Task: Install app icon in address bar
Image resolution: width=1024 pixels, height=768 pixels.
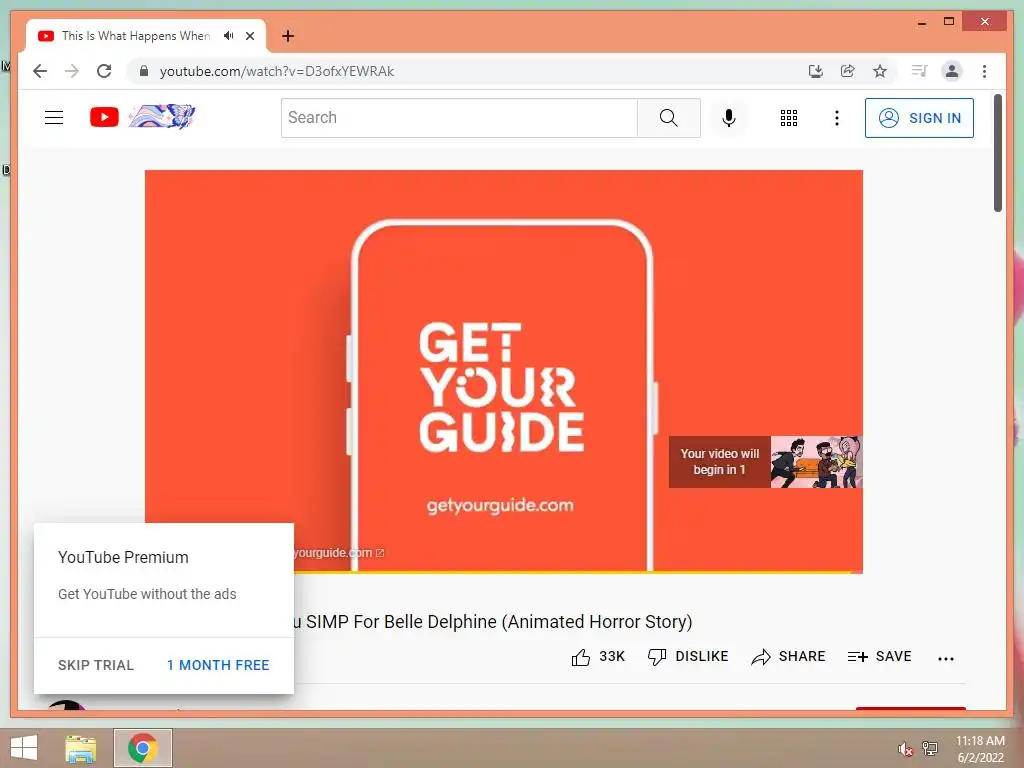Action: pos(816,71)
